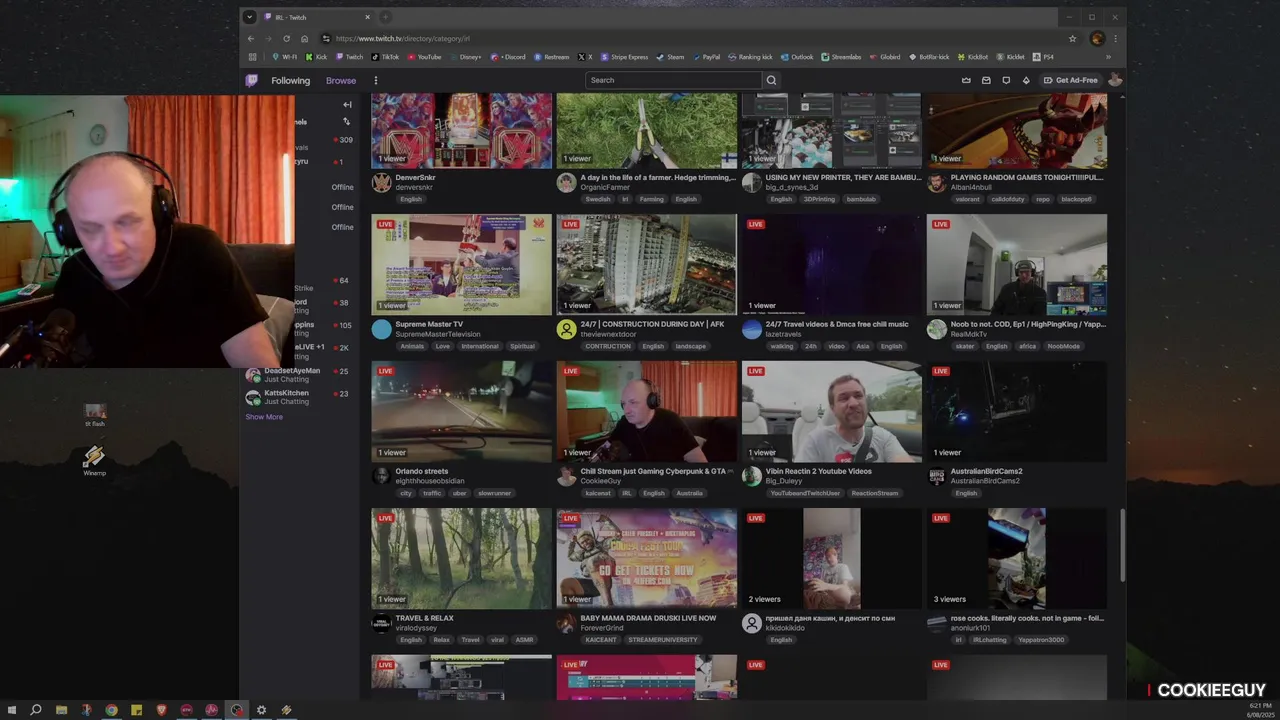Open the bookmarks apps grid icon
The width and height of the screenshot is (1280, 720).
[x=253, y=57]
